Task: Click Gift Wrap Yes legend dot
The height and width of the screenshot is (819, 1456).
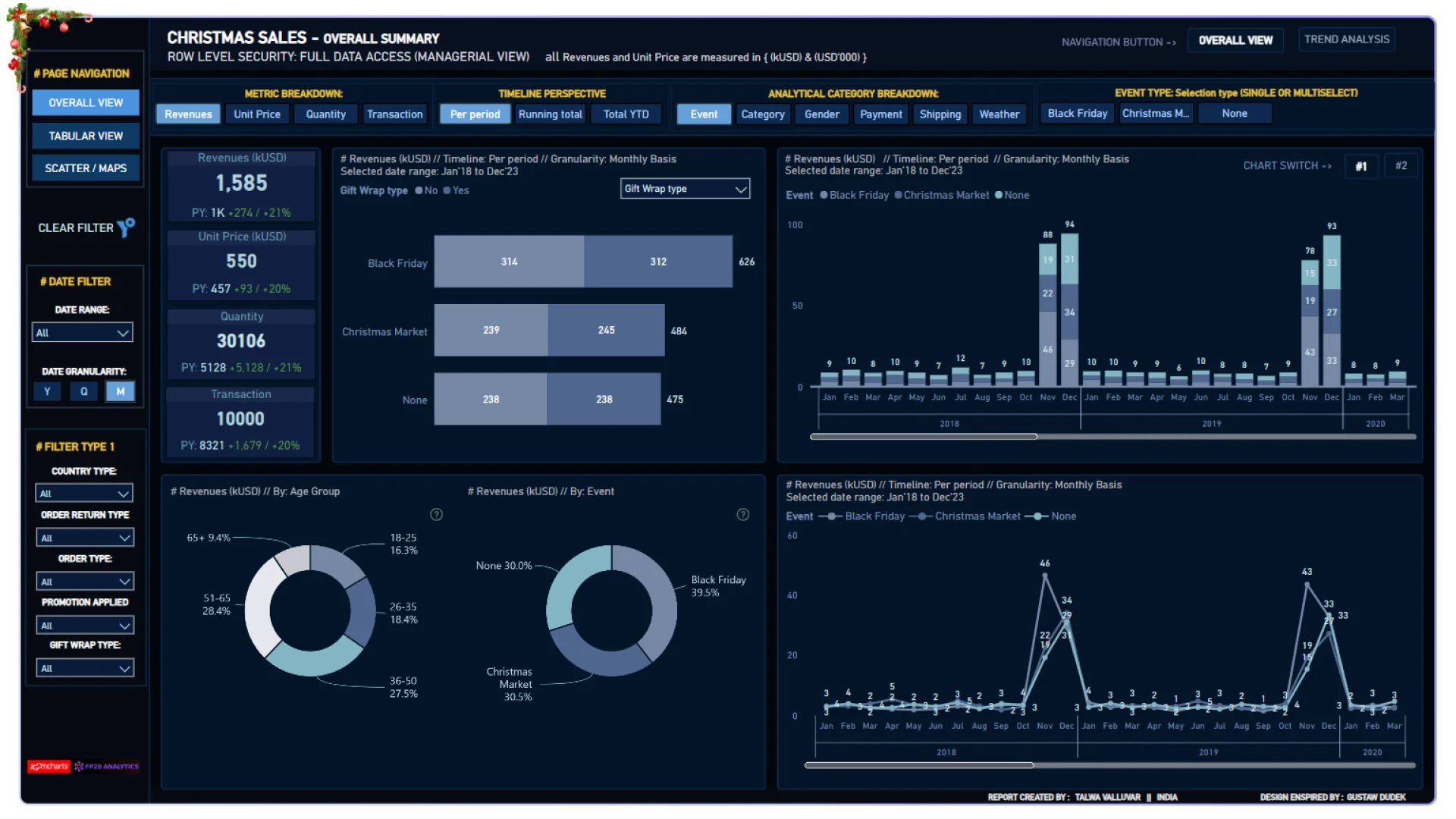Action: point(447,191)
